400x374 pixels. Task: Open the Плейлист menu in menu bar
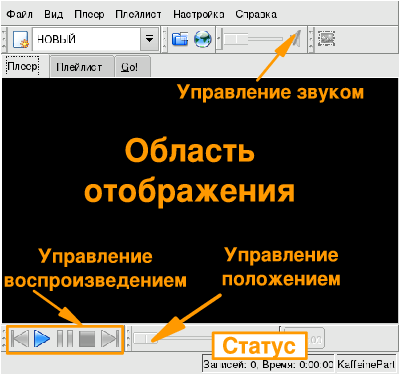[x=138, y=15]
